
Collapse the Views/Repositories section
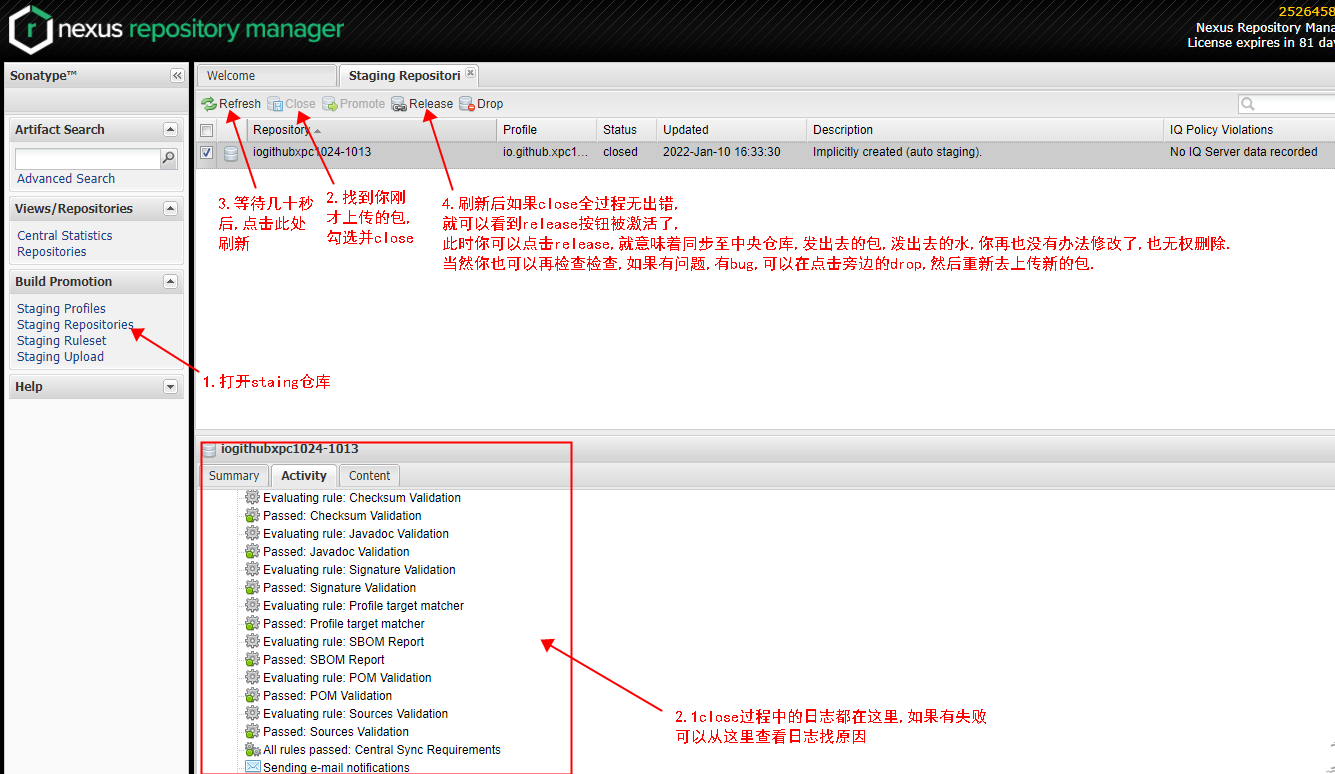[x=170, y=209]
